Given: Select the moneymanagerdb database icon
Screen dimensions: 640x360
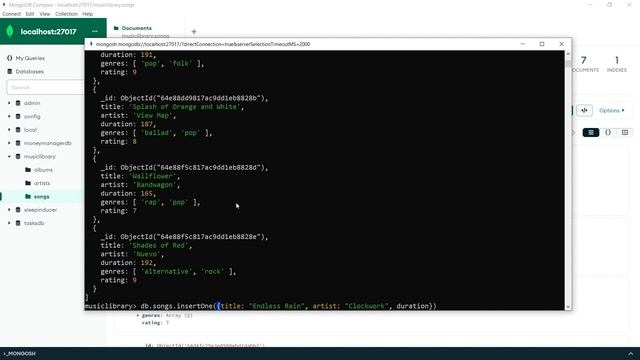Looking at the screenshot, I should (18, 143).
